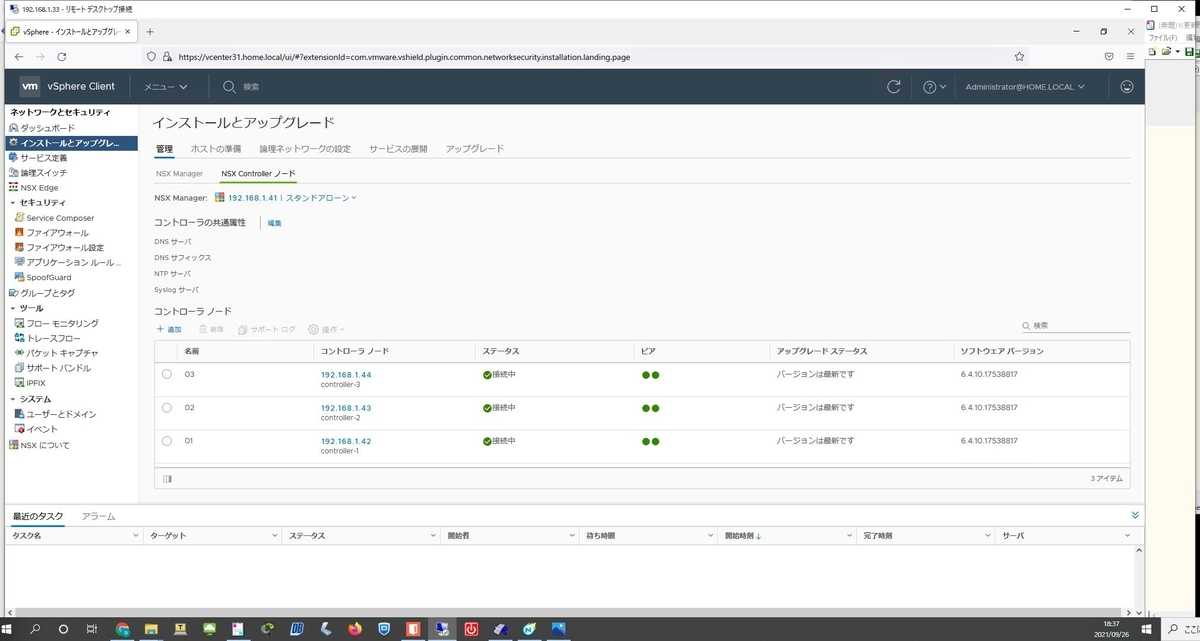The width and height of the screenshot is (1200, 641).
Task: Collapse the ツール section in the sidebar
Action: (x=12, y=308)
